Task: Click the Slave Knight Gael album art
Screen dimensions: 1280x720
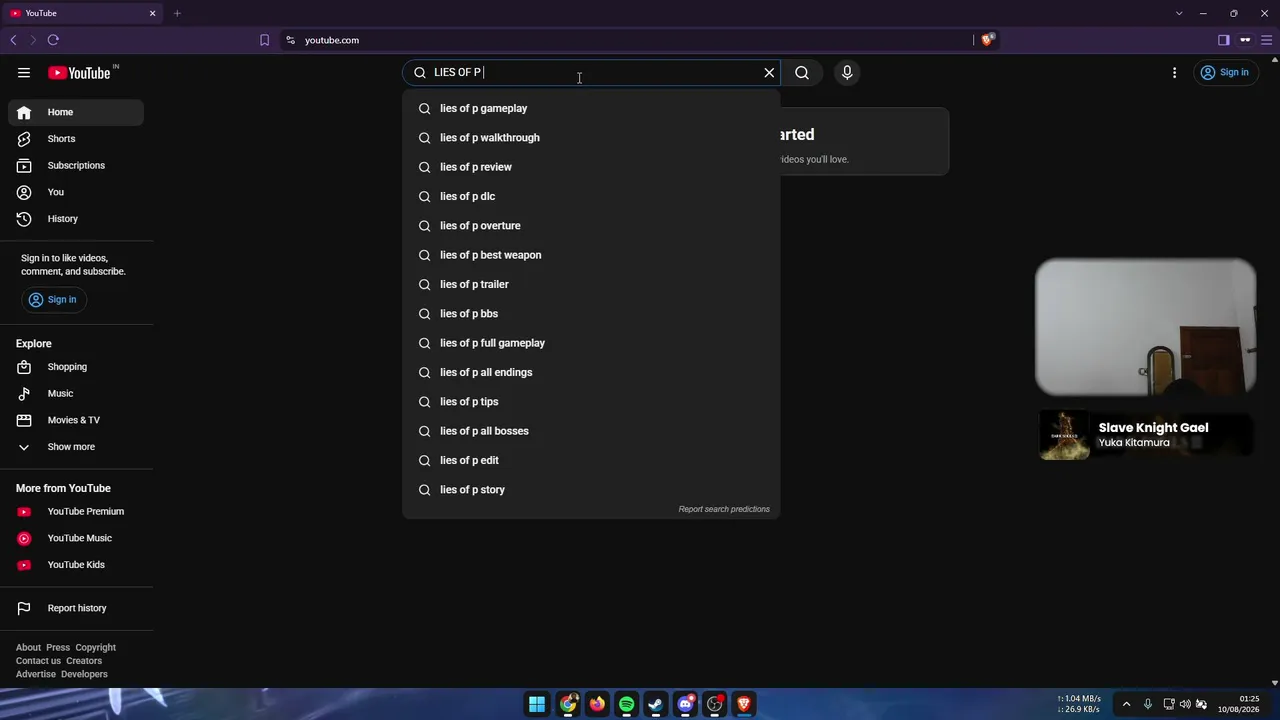Action: [1064, 435]
